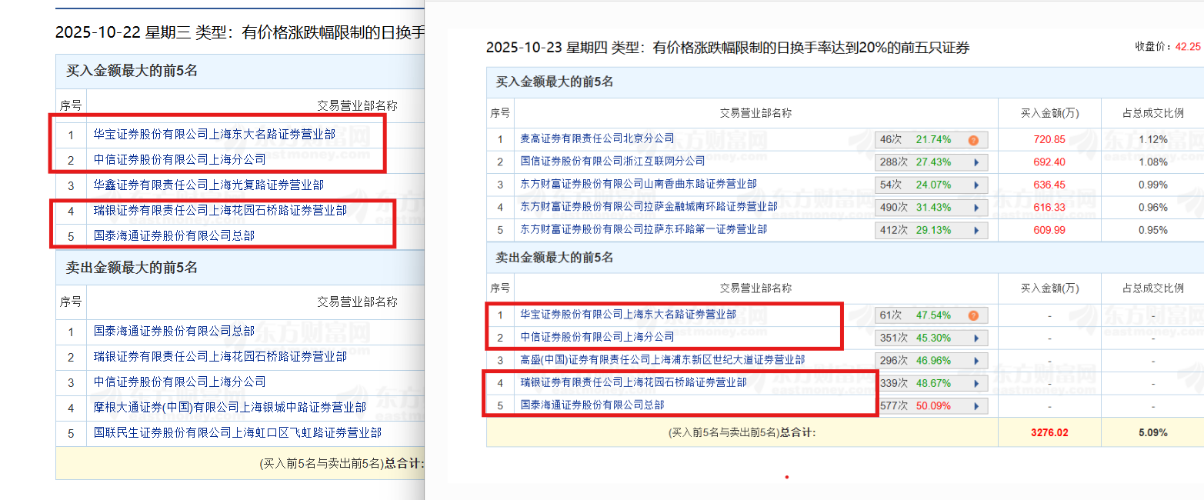Click the ratio value 1.12%

tap(1152, 139)
